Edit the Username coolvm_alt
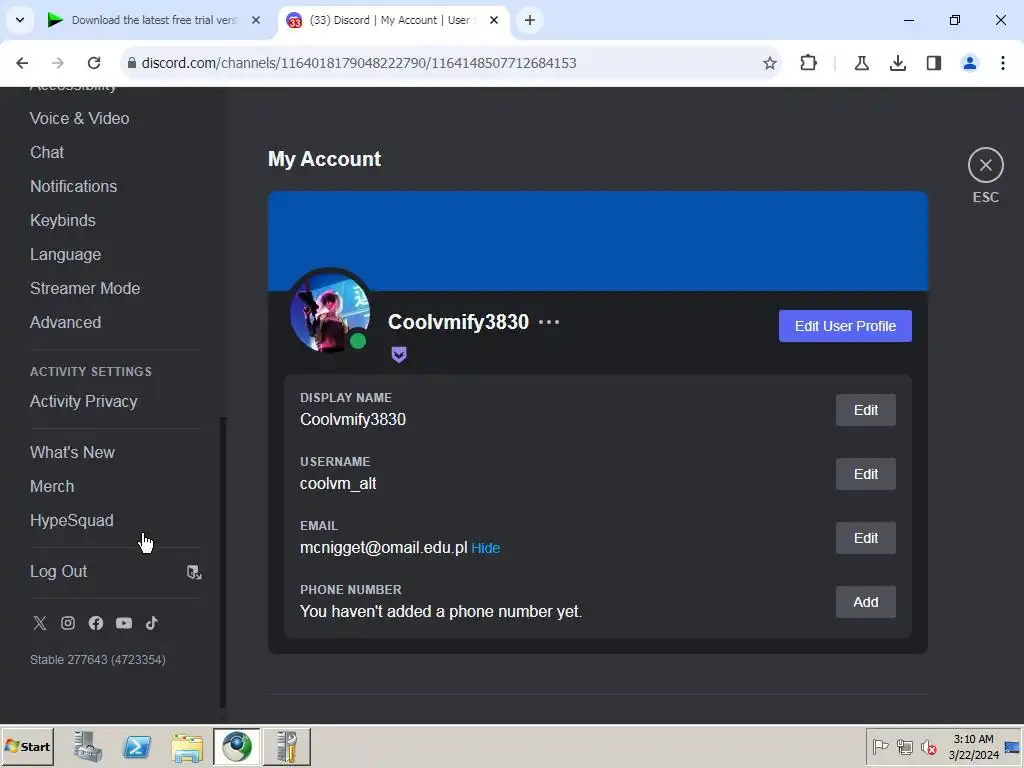The image size is (1024, 768). click(x=866, y=474)
